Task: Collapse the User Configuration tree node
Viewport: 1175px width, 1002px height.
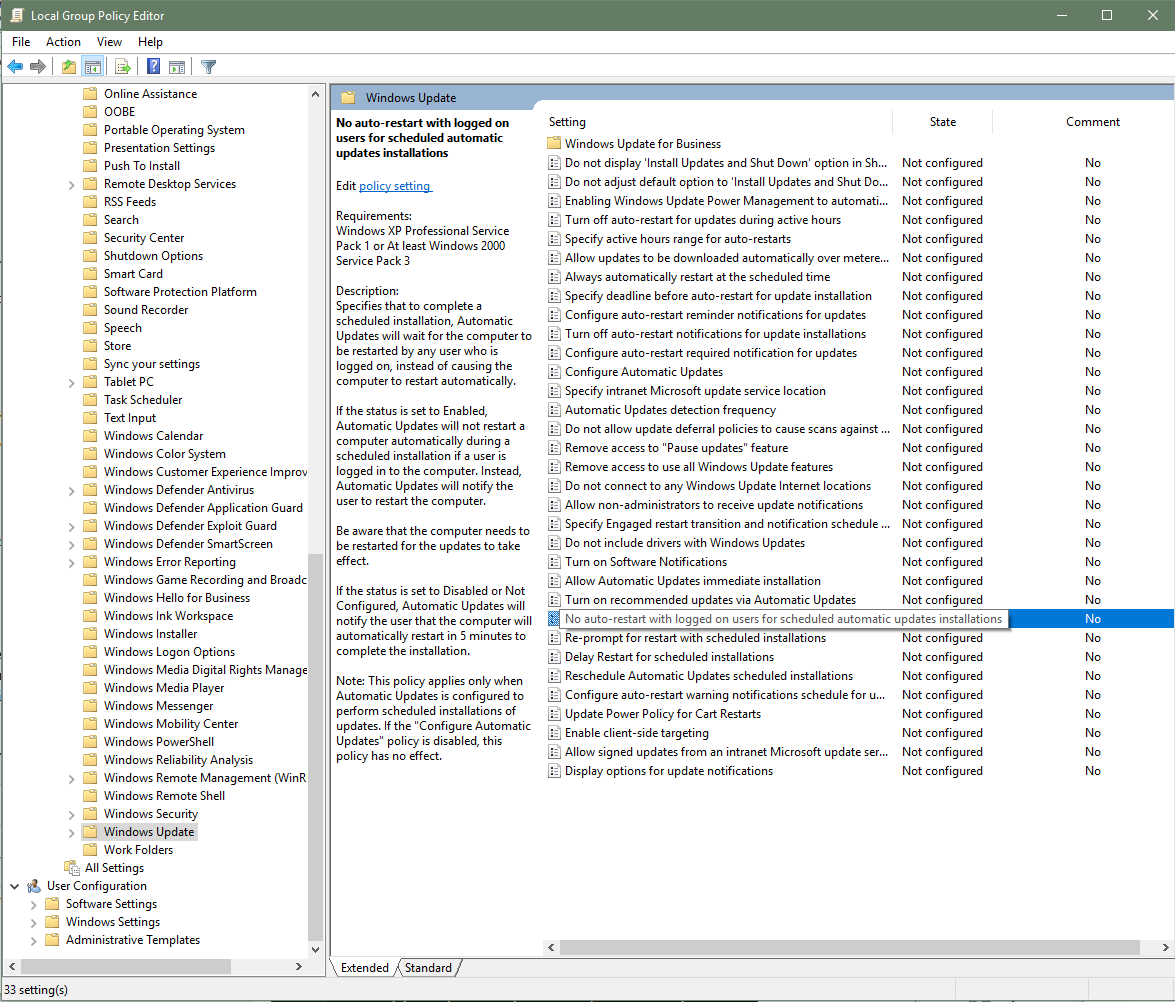Action: pos(14,885)
